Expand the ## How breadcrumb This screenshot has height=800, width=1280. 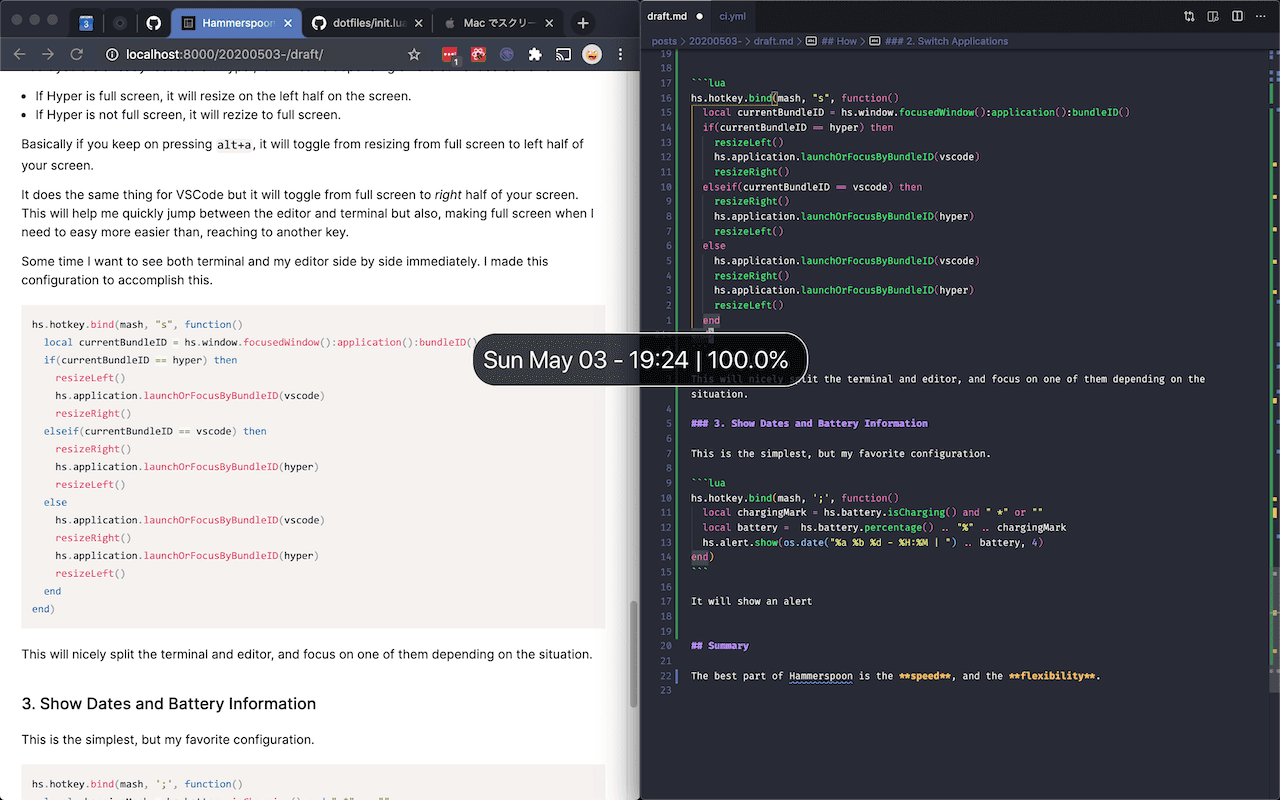[831, 41]
